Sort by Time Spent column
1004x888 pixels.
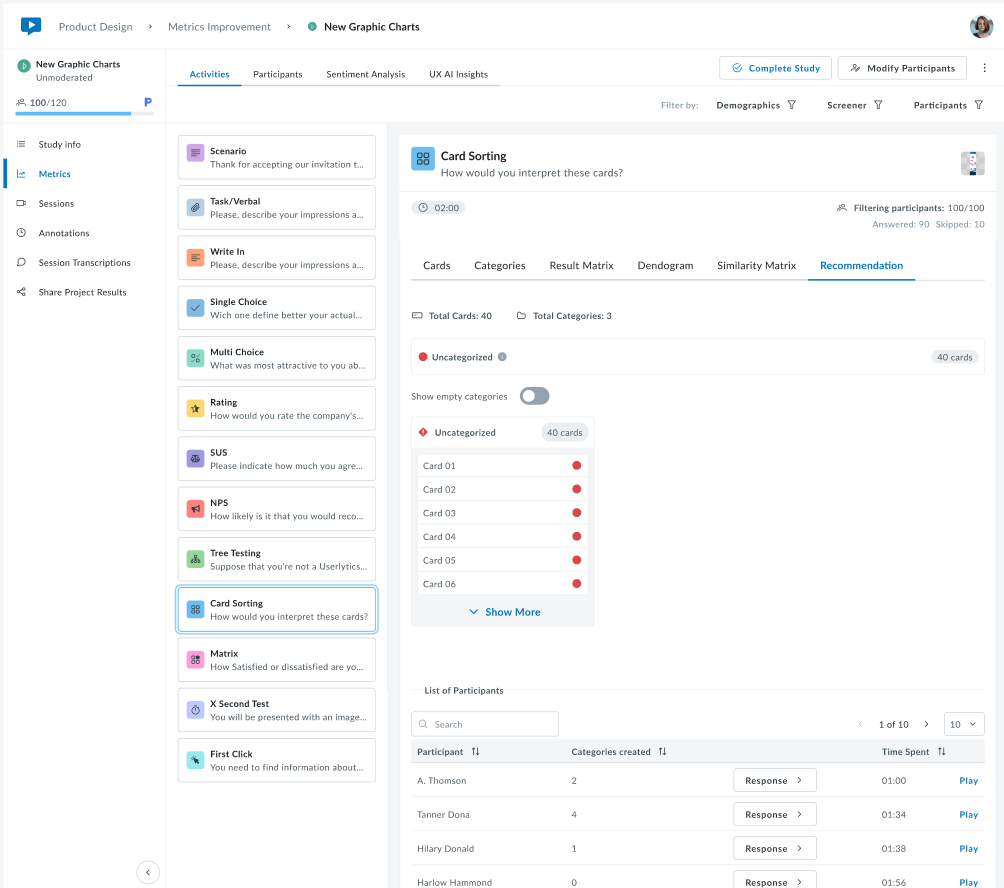tap(941, 752)
